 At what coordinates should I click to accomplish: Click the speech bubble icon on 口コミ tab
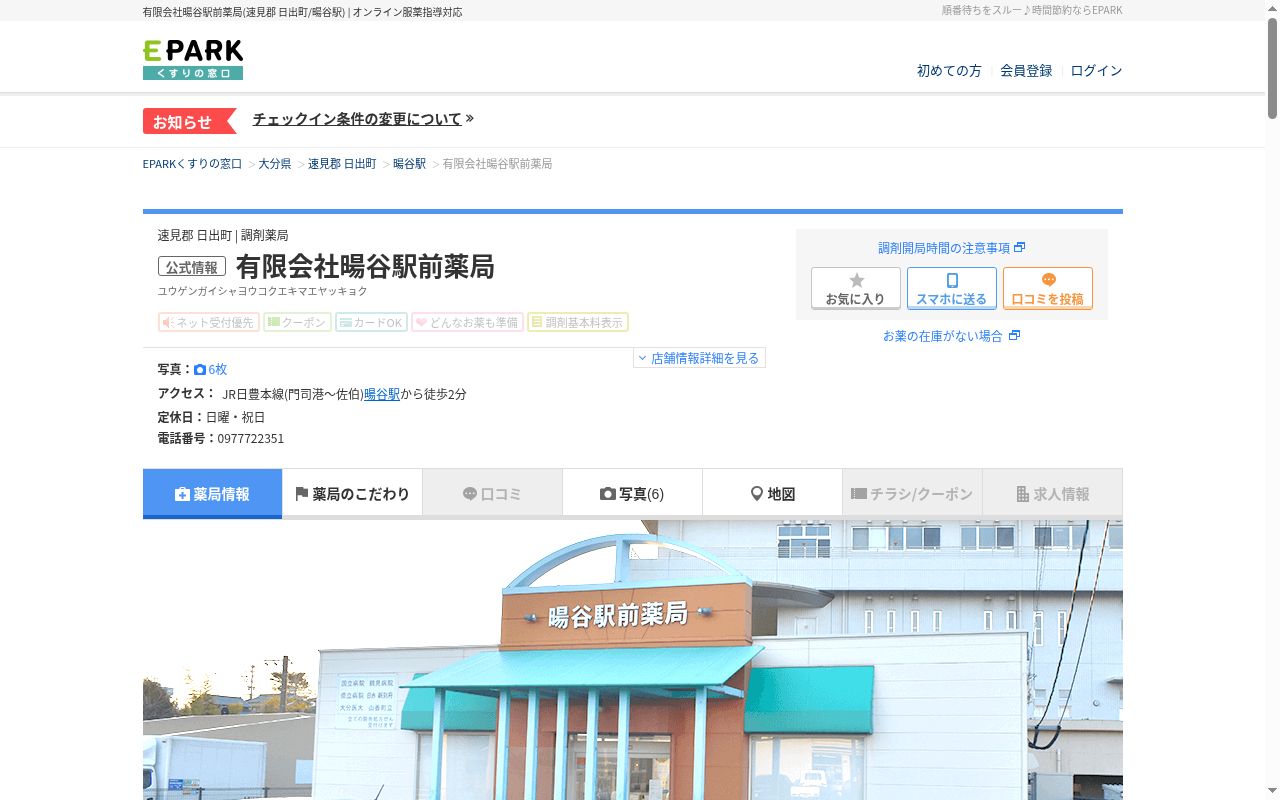pyautogui.click(x=470, y=494)
